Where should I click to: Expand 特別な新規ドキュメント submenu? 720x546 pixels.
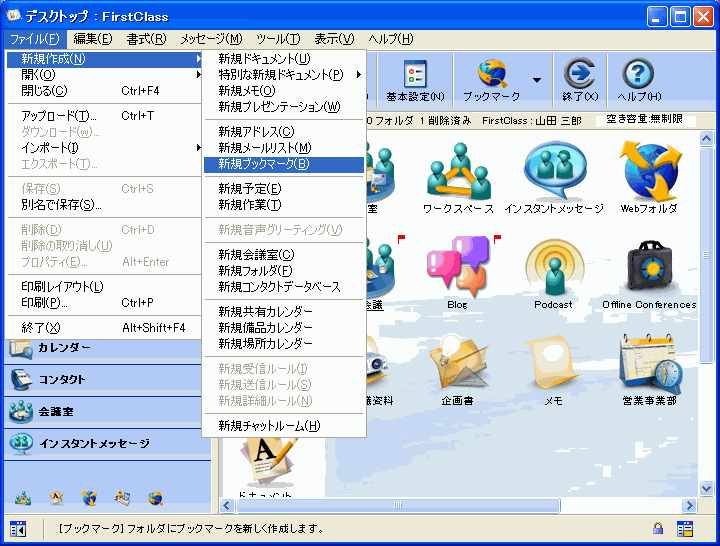click(284, 74)
